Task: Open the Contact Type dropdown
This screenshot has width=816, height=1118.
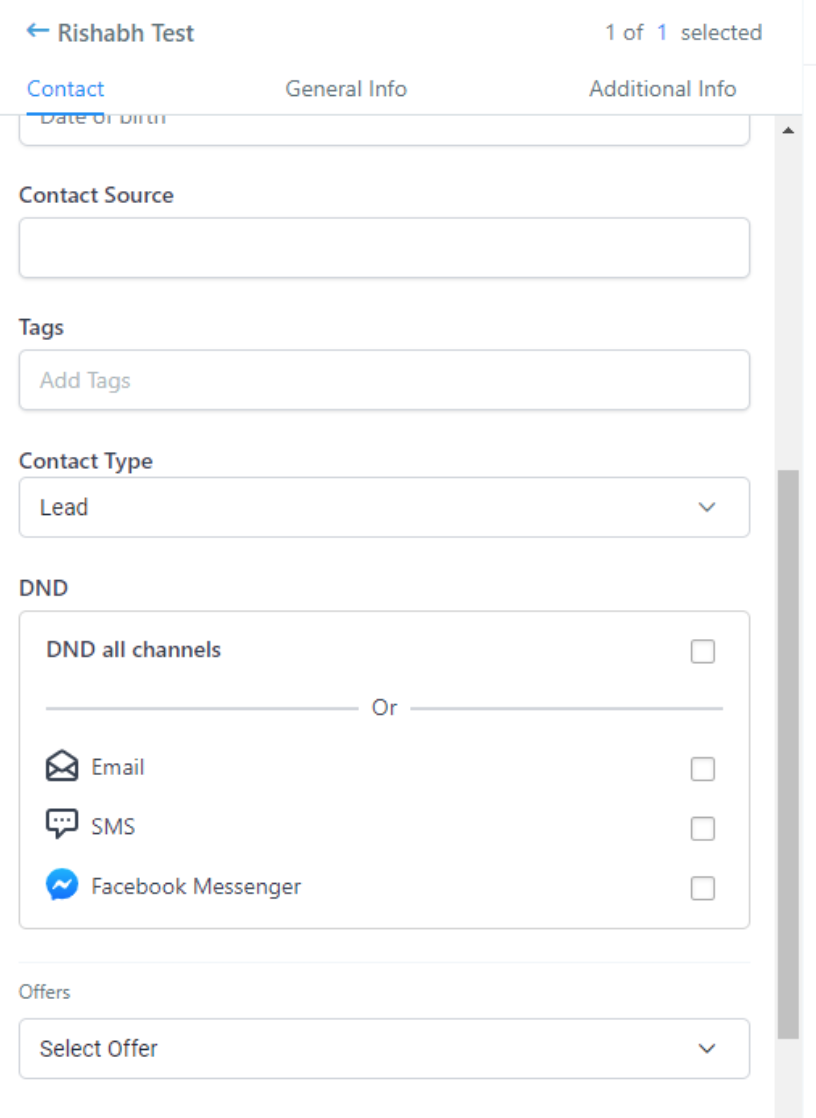Action: [x=384, y=507]
